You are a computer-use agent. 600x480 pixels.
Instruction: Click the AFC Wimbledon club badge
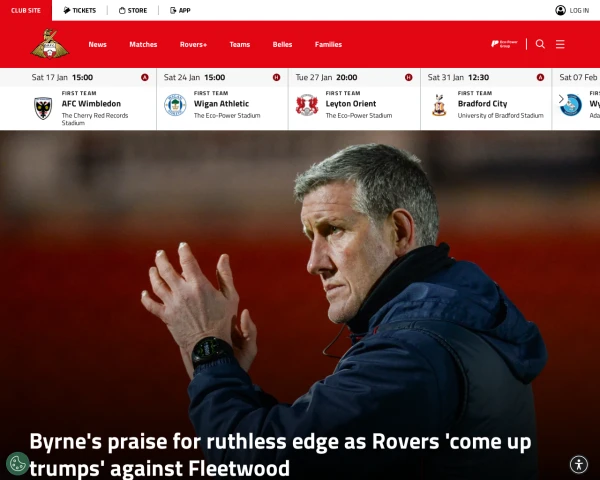click(x=43, y=108)
